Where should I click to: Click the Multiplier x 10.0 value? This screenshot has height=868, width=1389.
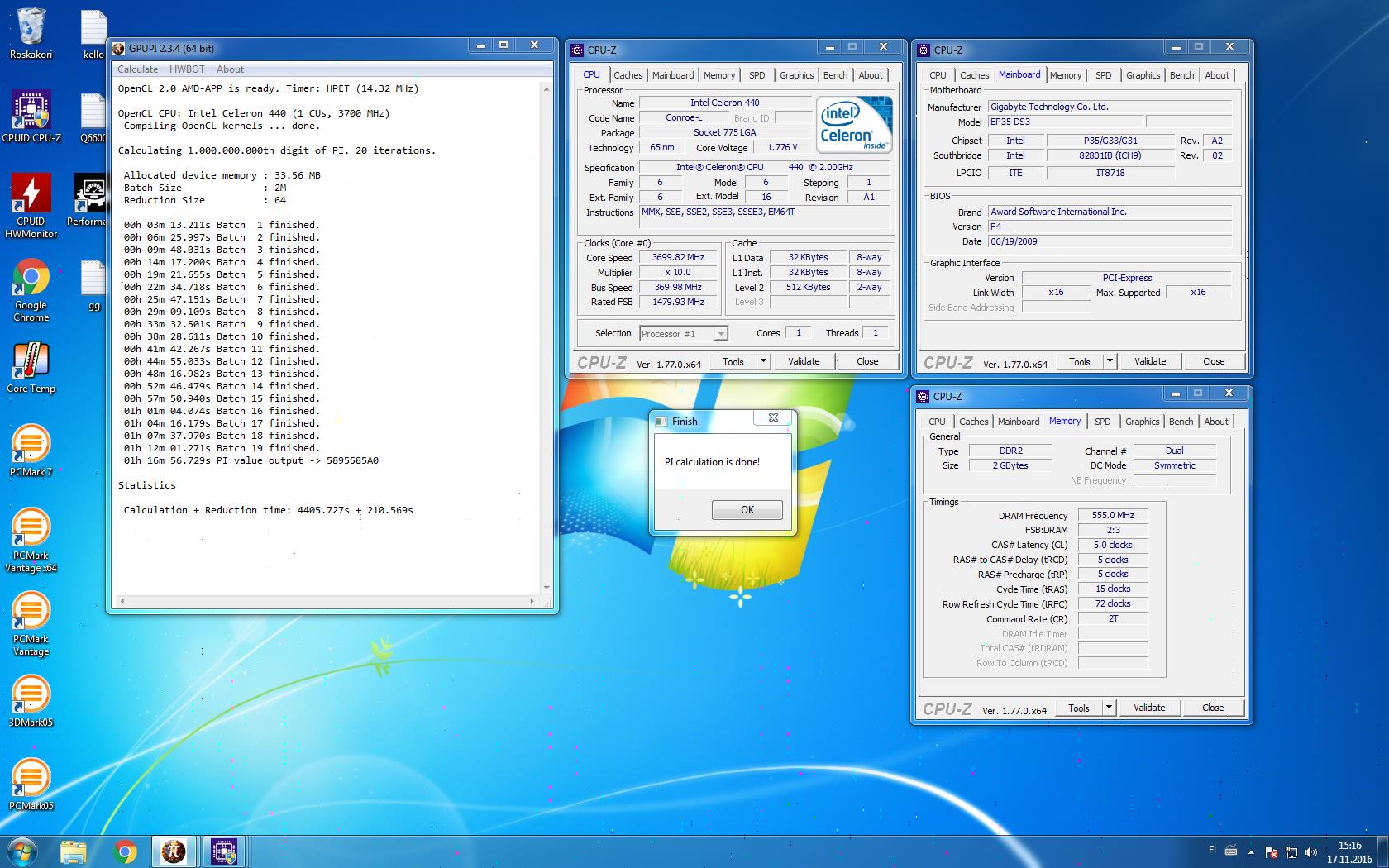point(678,272)
